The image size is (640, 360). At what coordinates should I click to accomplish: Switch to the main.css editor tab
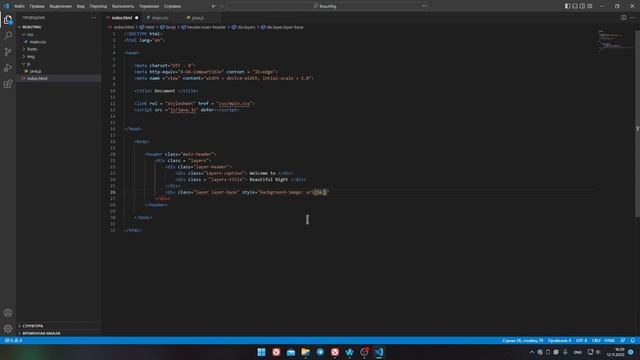(x=160, y=18)
